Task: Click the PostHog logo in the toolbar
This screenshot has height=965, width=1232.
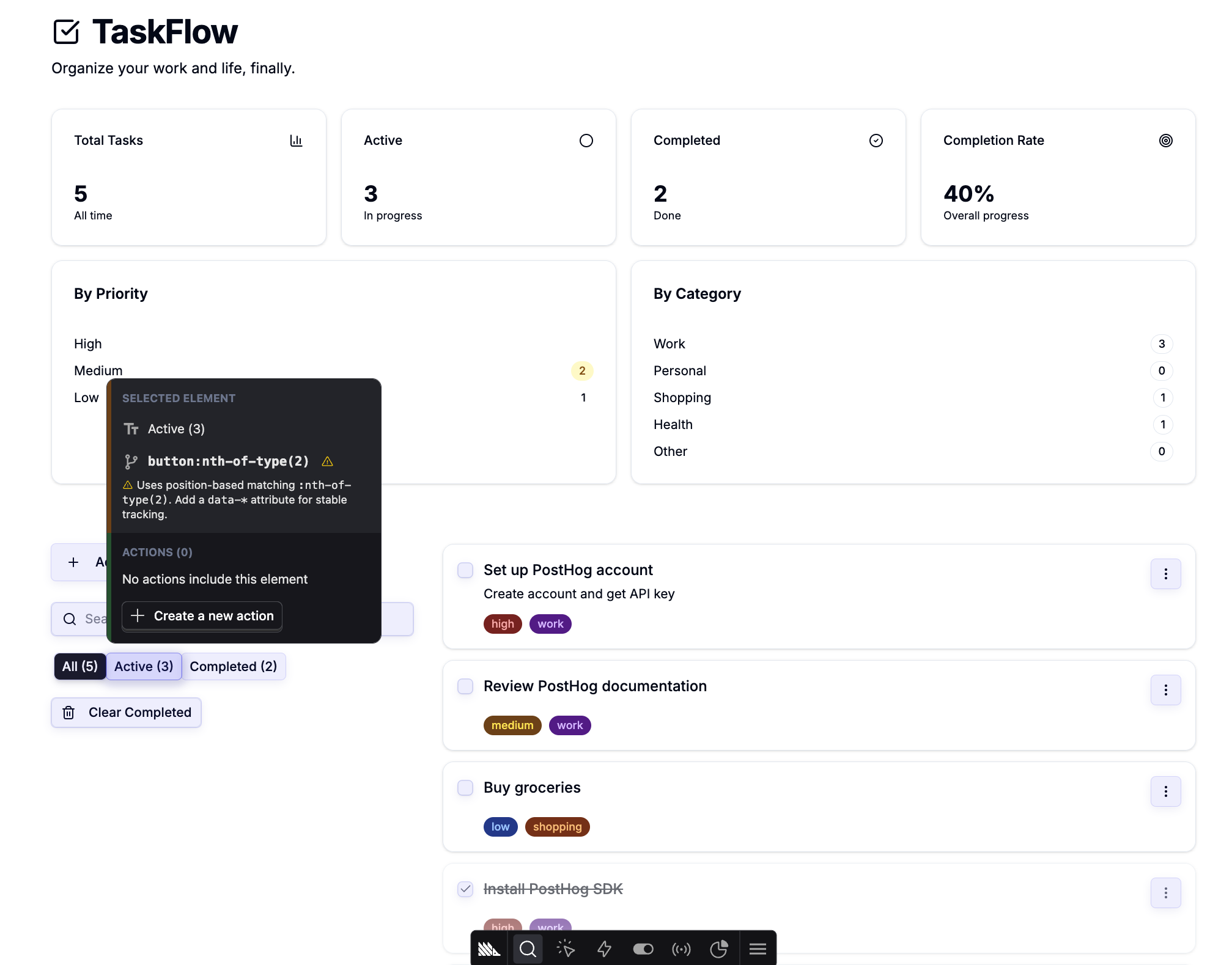Action: point(489,948)
